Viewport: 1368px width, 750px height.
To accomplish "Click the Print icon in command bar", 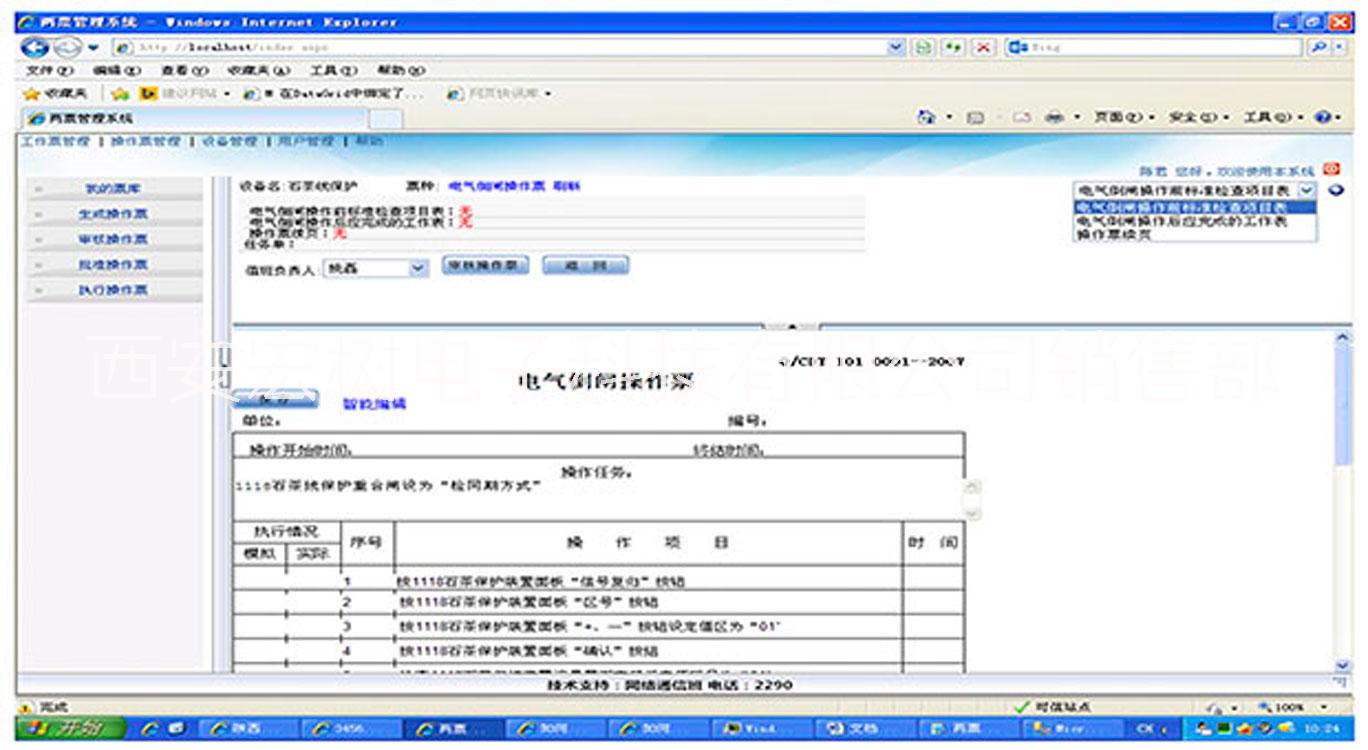I will [1054, 118].
